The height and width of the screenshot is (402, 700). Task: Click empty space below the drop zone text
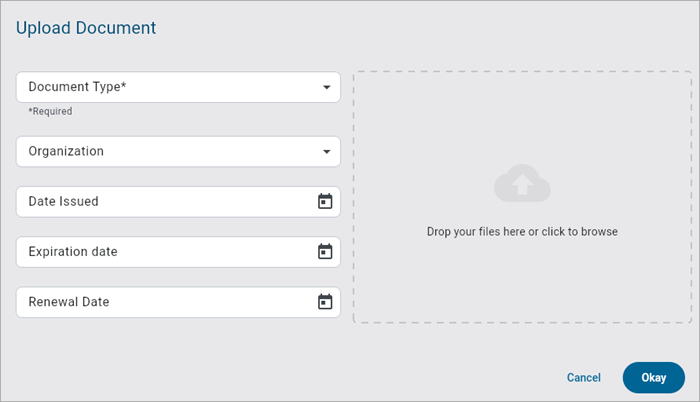(522, 285)
